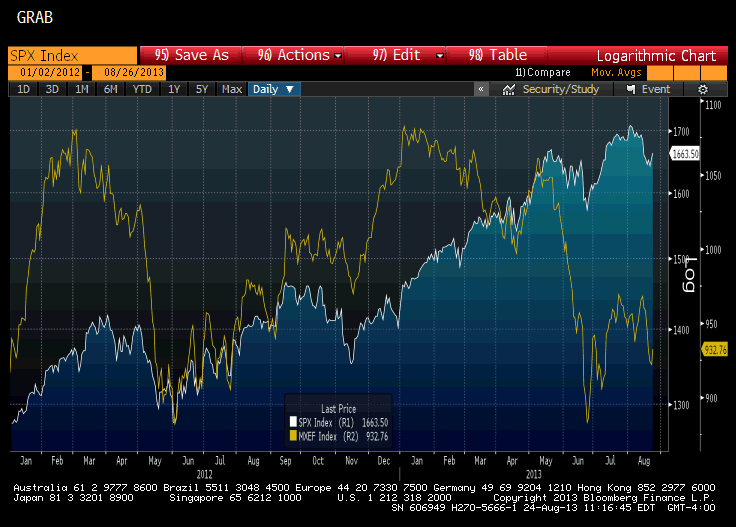Click the Save As button
The height and width of the screenshot is (527, 736).
191,55
